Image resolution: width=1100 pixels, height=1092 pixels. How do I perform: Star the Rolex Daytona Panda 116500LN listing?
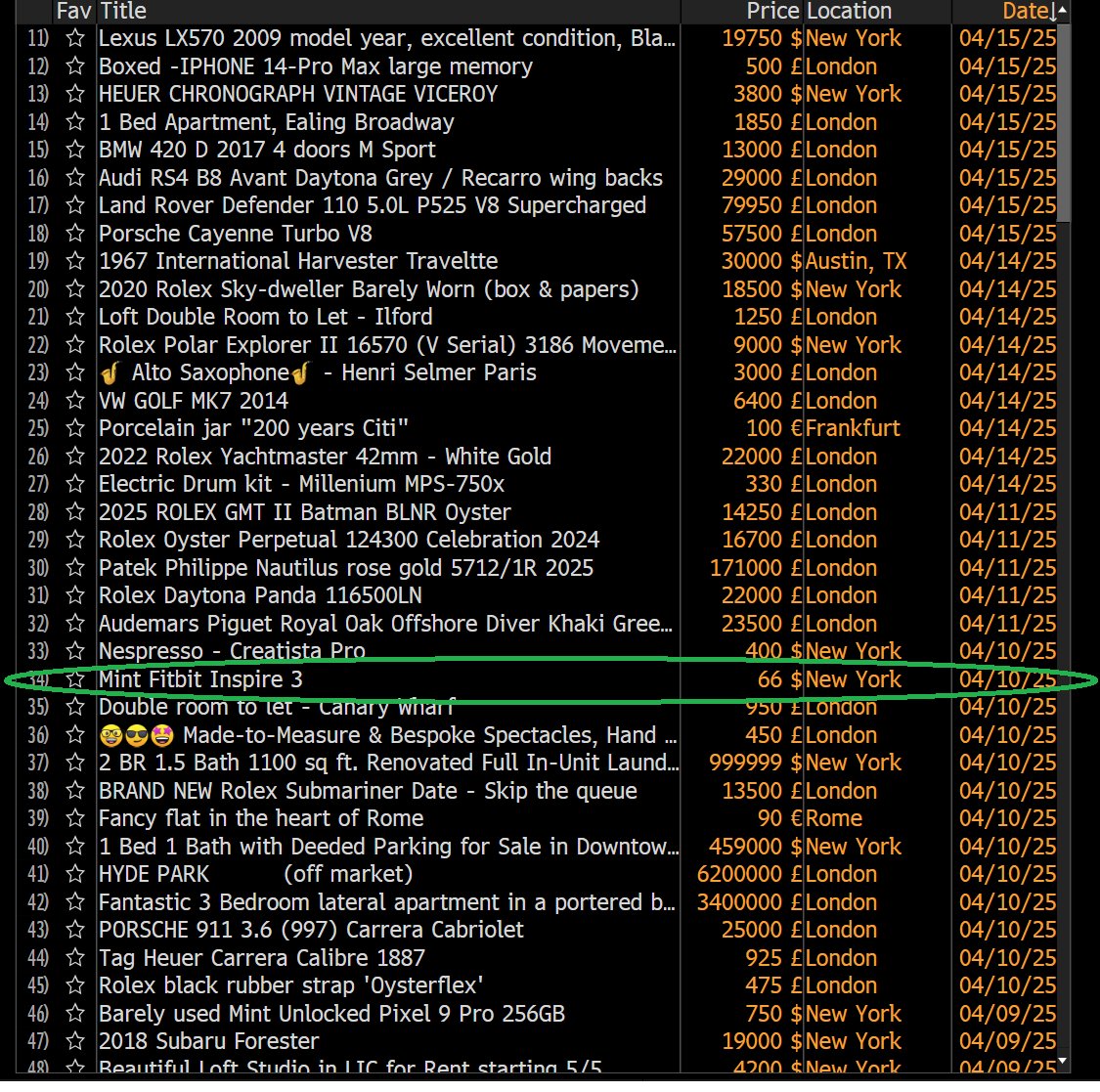[75, 595]
